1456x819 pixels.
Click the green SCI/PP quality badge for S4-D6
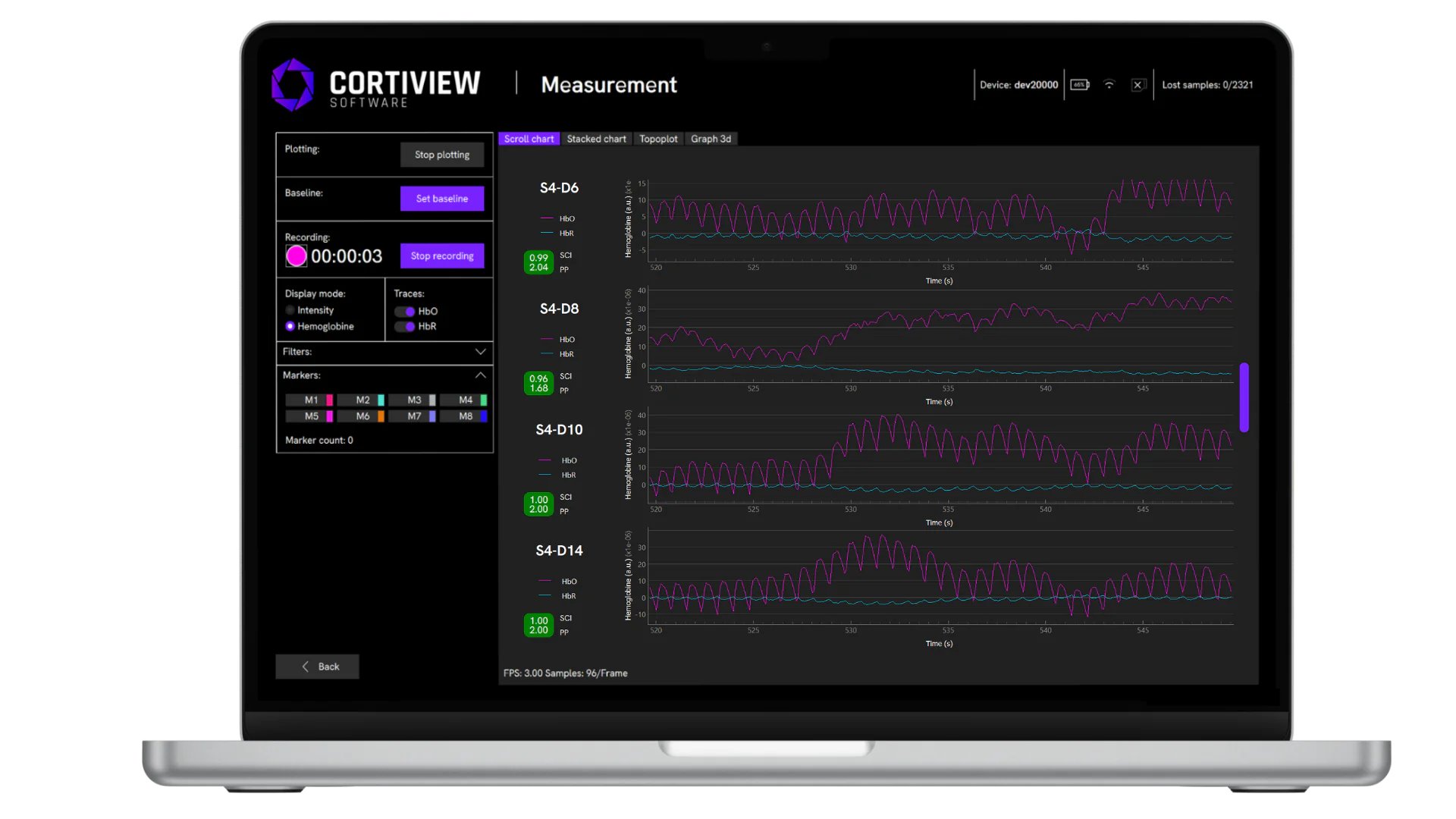click(x=538, y=262)
